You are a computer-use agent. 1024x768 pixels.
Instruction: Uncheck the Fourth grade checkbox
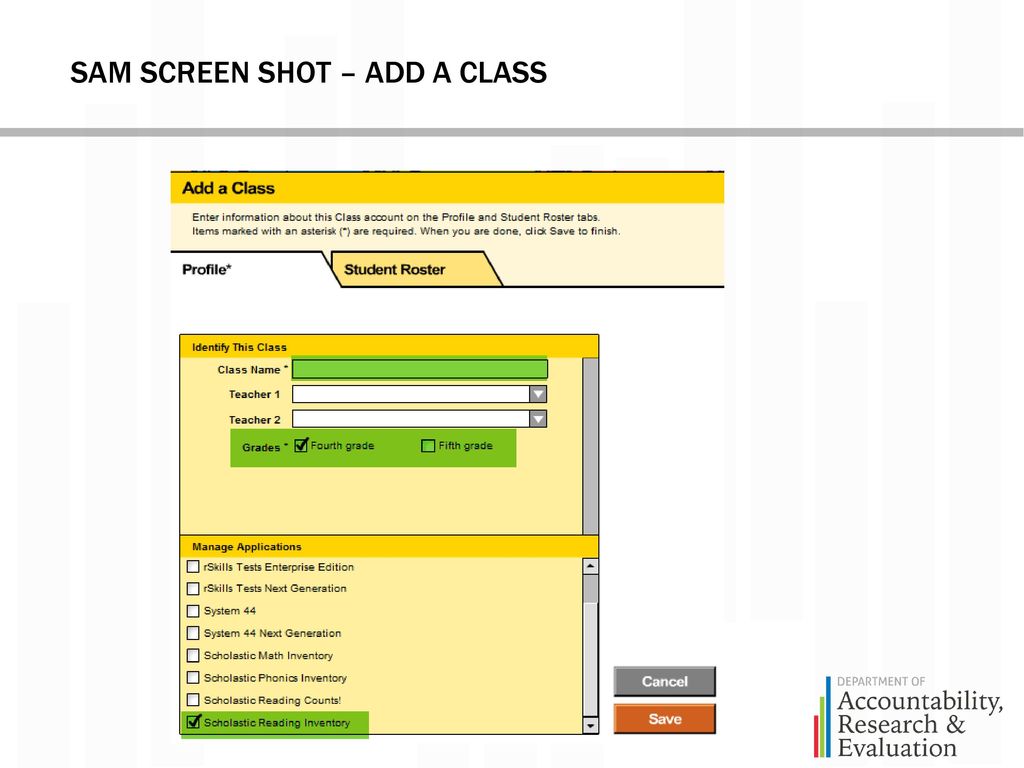[x=301, y=445]
